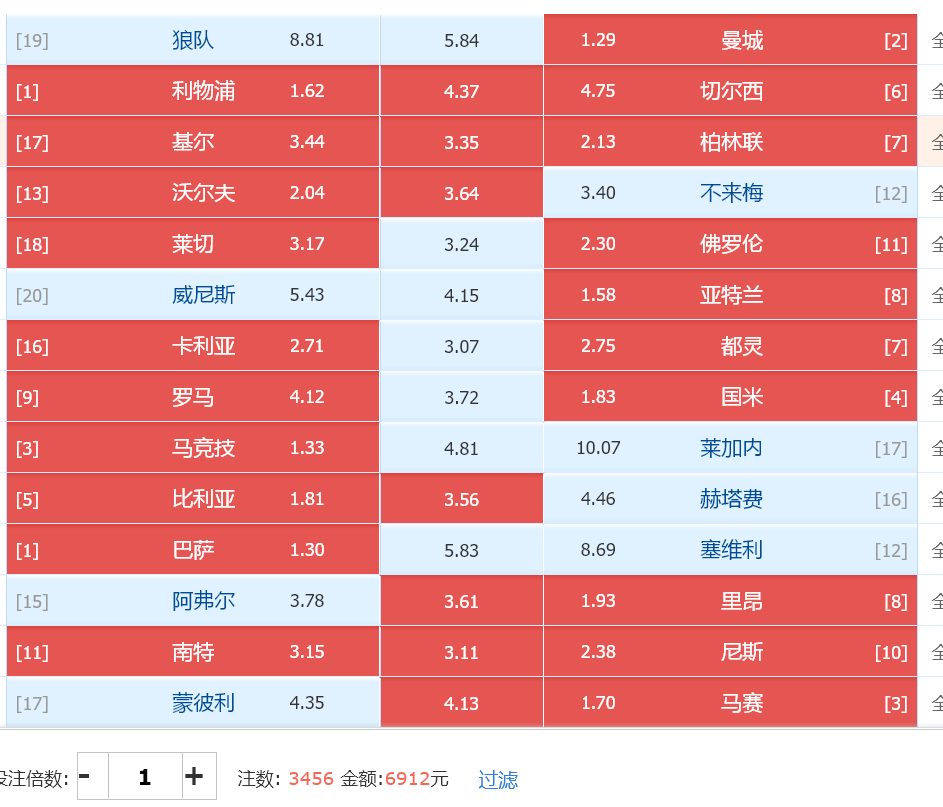Open the 过滤 filter link
This screenshot has height=807, width=943.
coord(497,780)
